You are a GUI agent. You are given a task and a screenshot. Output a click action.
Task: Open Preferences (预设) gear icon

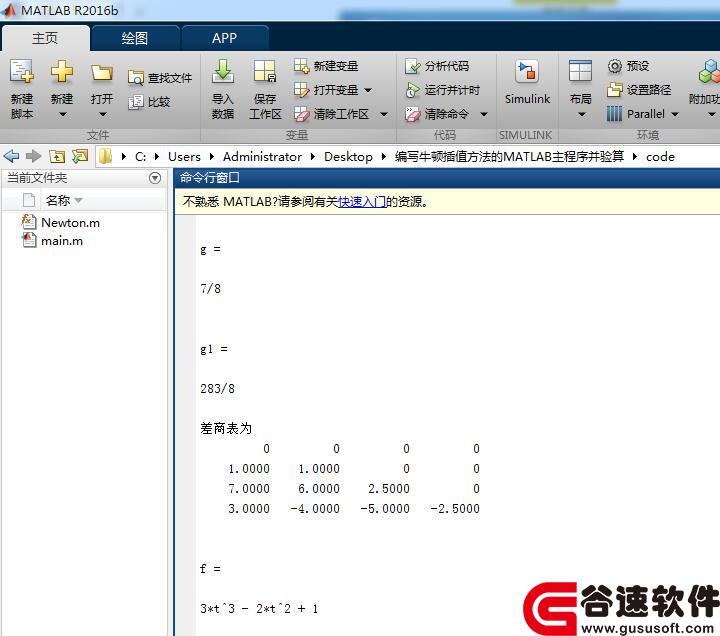[614, 66]
